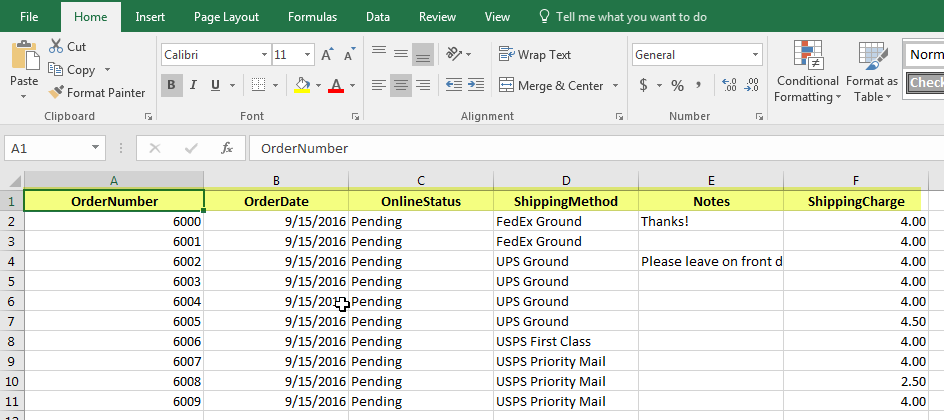
Task: Open General number format dropdown
Action: (x=756, y=55)
